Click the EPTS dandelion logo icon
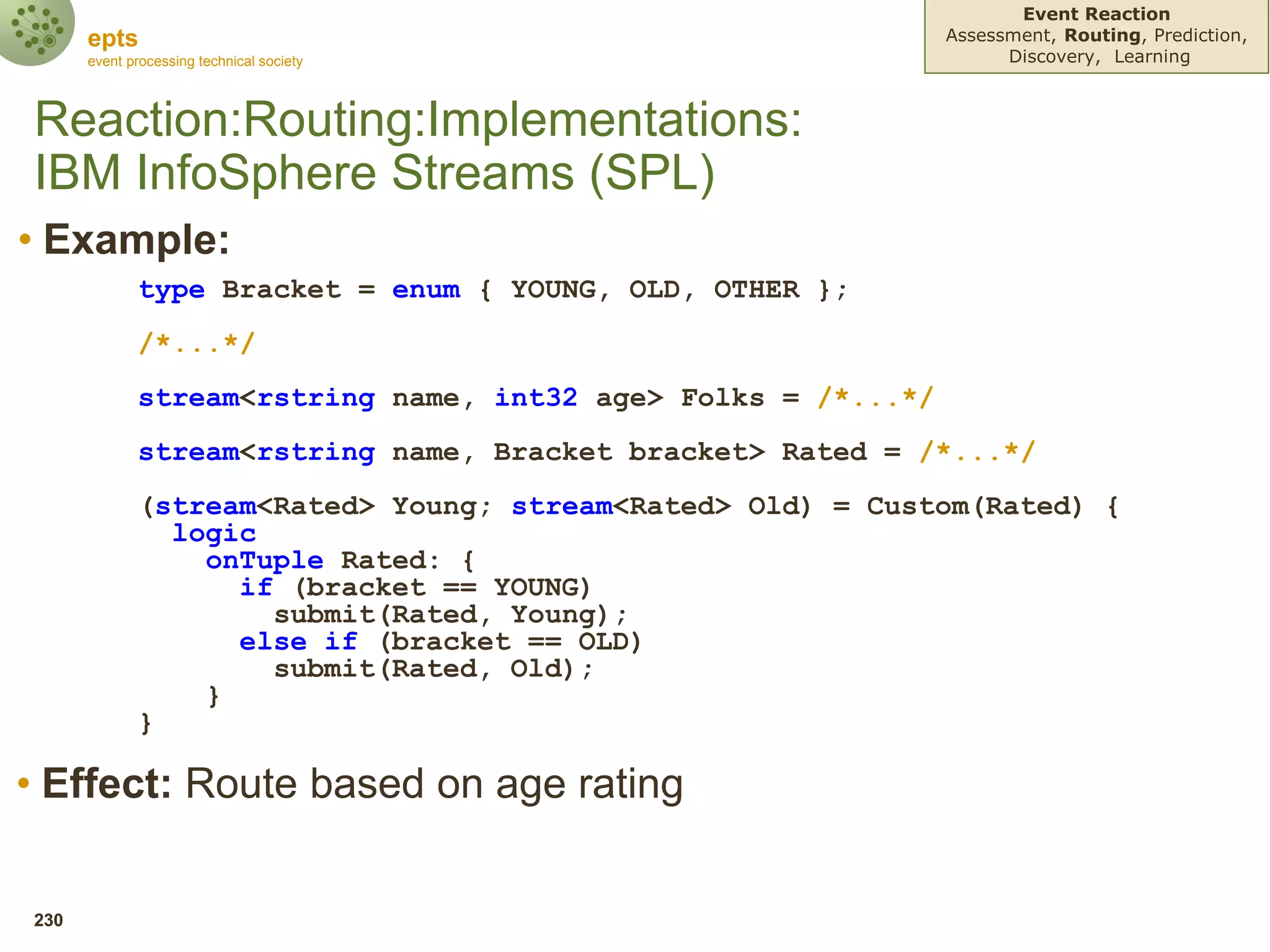This screenshot has height=952, width=1270. coord(36,30)
